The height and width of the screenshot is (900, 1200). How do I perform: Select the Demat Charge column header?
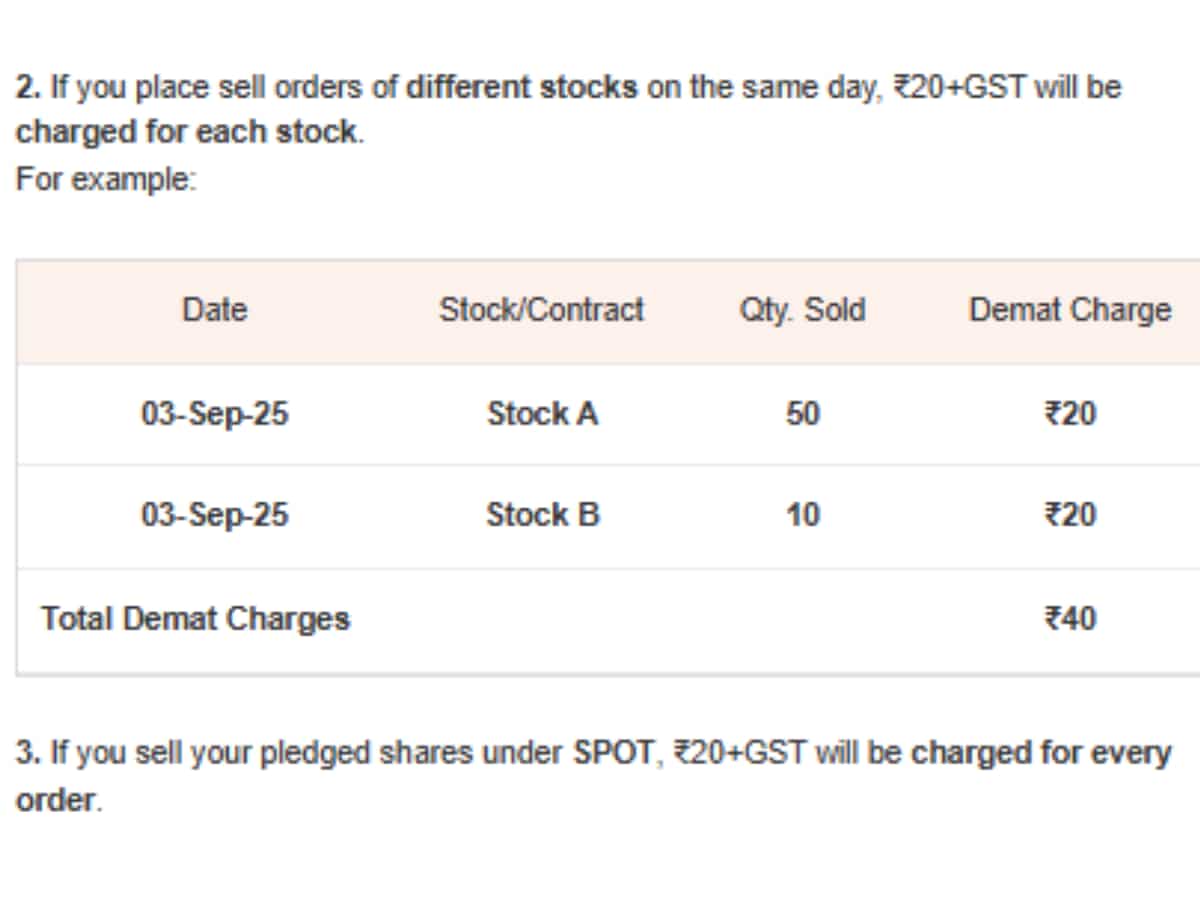pyautogui.click(x=1069, y=310)
